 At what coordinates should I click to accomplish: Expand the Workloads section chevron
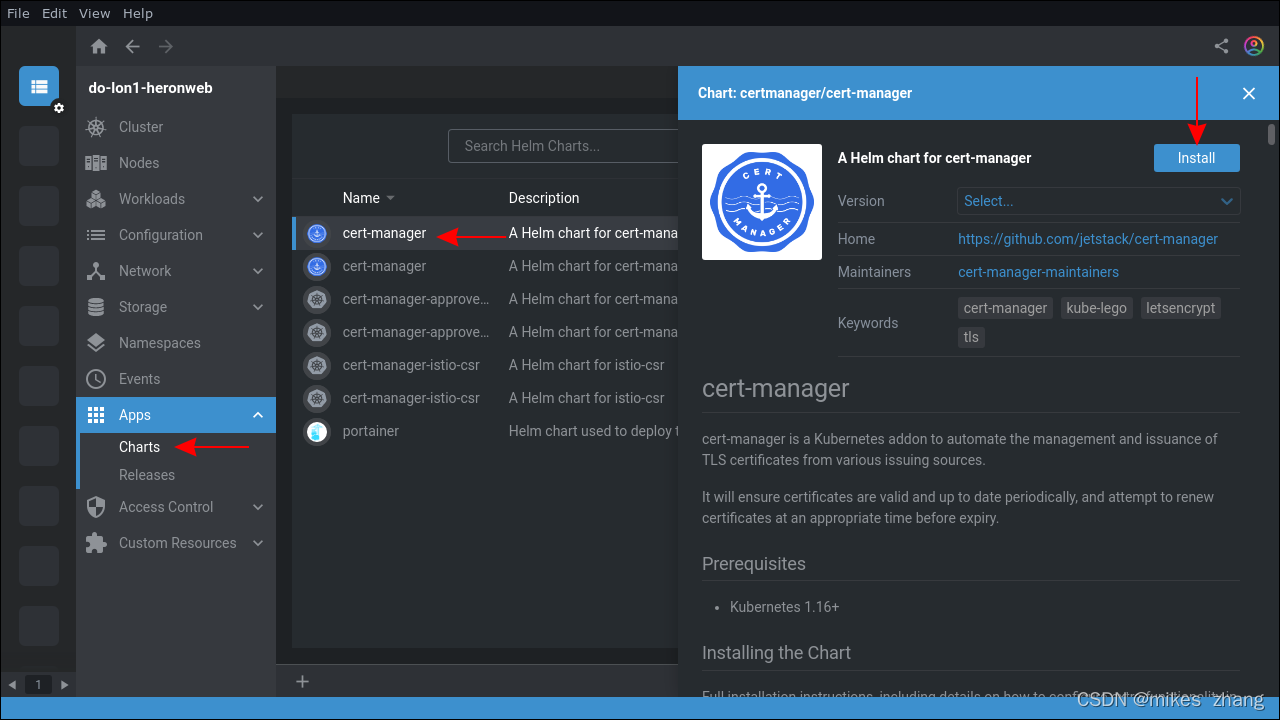pyautogui.click(x=258, y=199)
